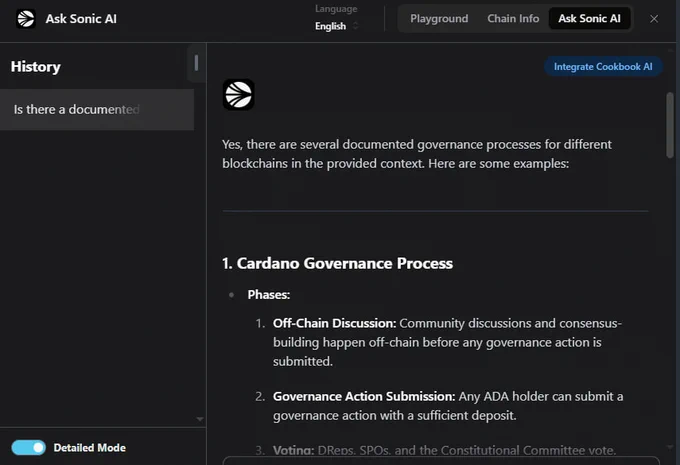Image resolution: width=680 pixels, height=465 pixels.
Task: Close the Ask Sonic AI panel
Action: [x=654, y=19]
